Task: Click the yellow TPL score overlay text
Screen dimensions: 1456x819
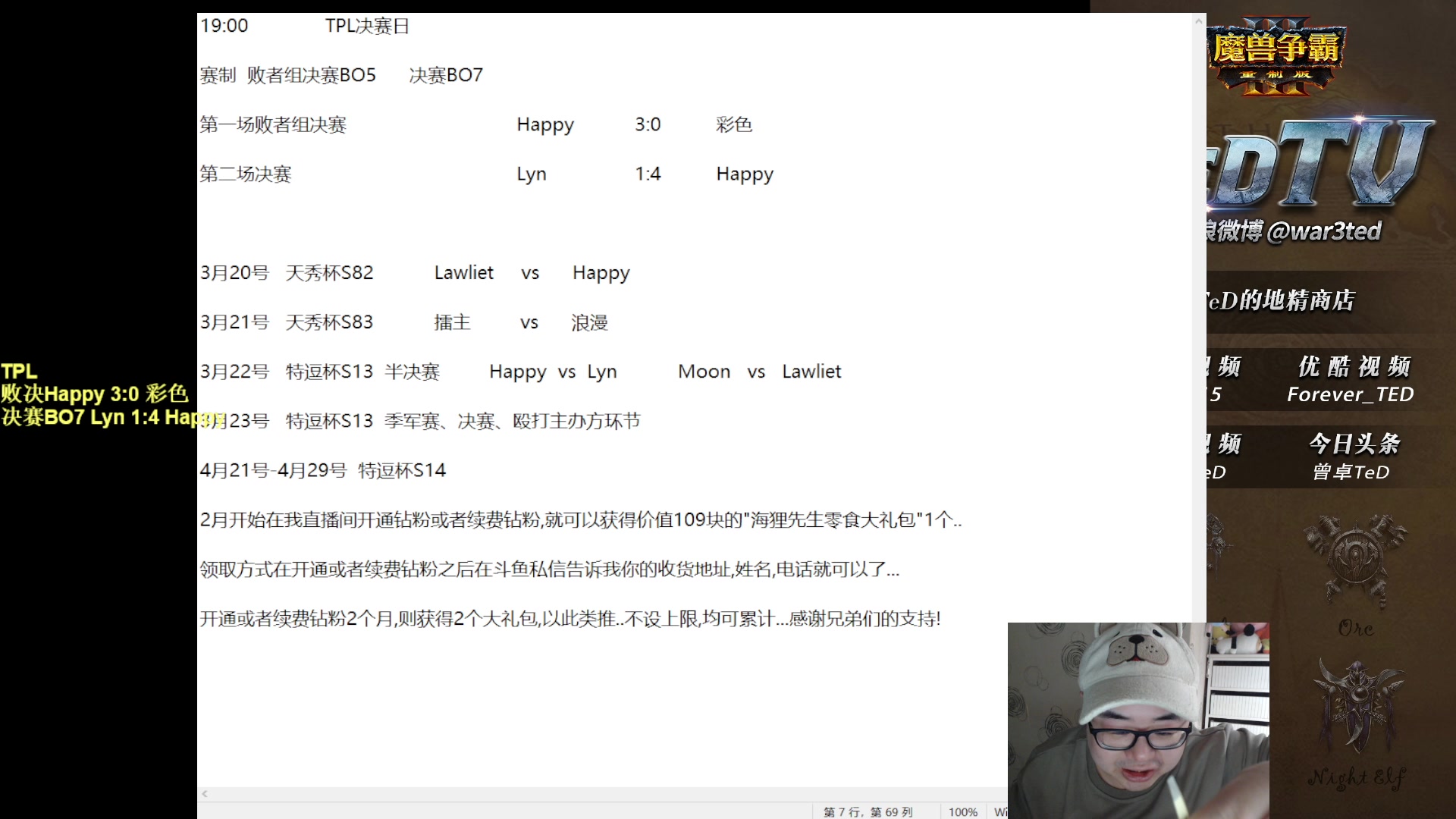Action: (95, 394)
